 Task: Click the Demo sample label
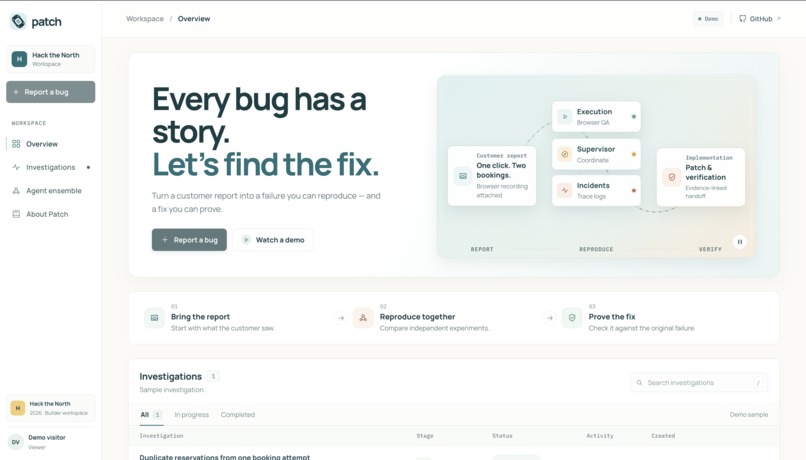[748, 415]
